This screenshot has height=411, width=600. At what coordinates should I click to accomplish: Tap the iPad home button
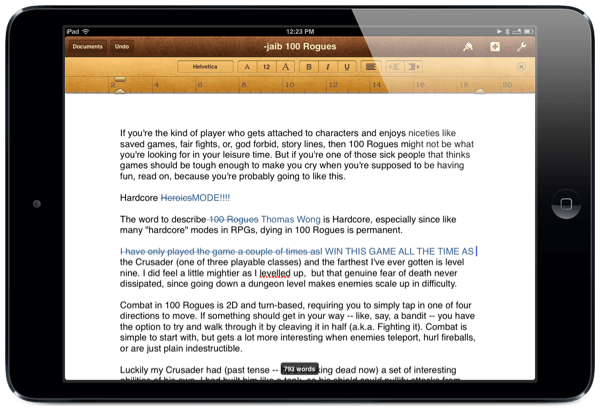click(566, 204)
